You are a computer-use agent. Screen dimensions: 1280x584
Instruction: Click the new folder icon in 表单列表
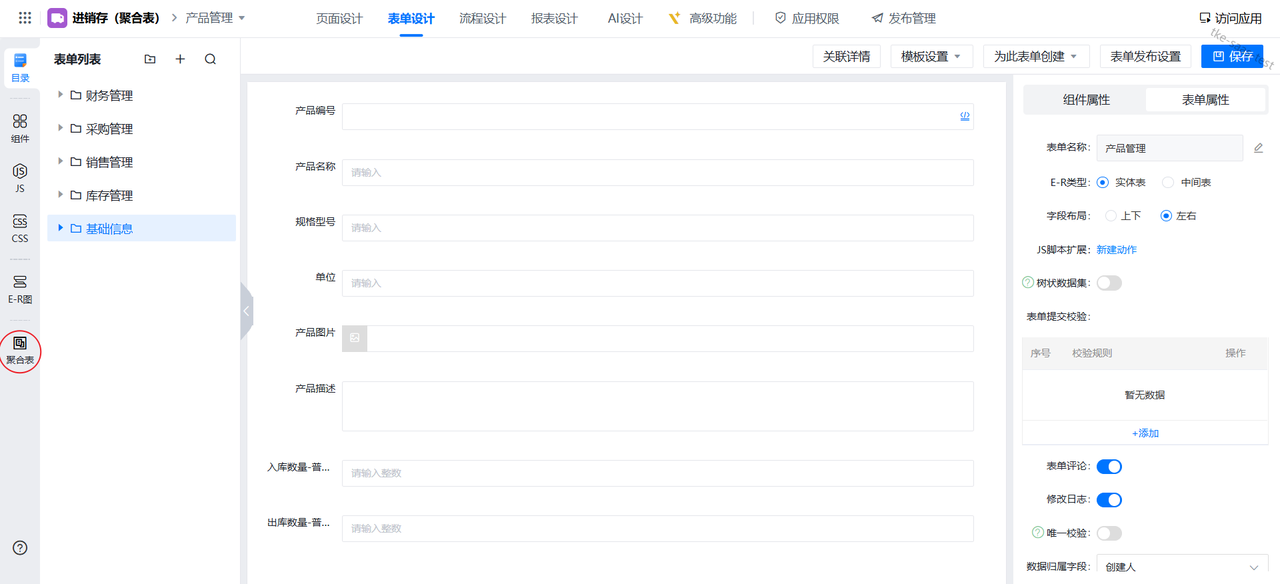pos(150,60)
